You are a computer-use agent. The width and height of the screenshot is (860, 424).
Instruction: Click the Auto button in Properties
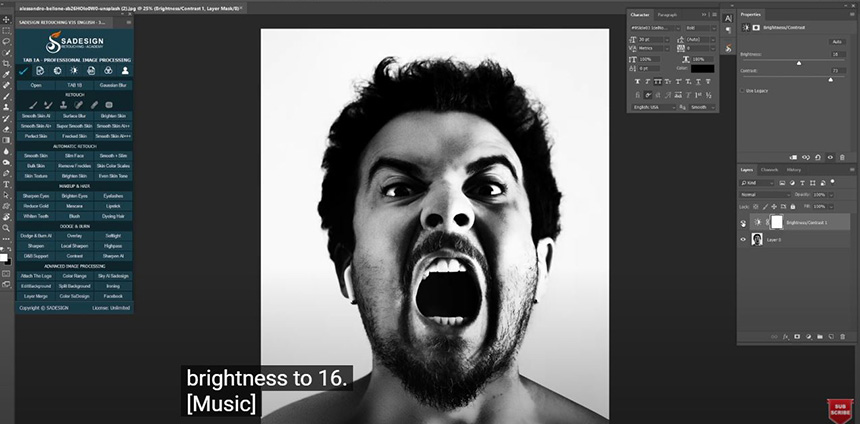click(x=836, y=42)
